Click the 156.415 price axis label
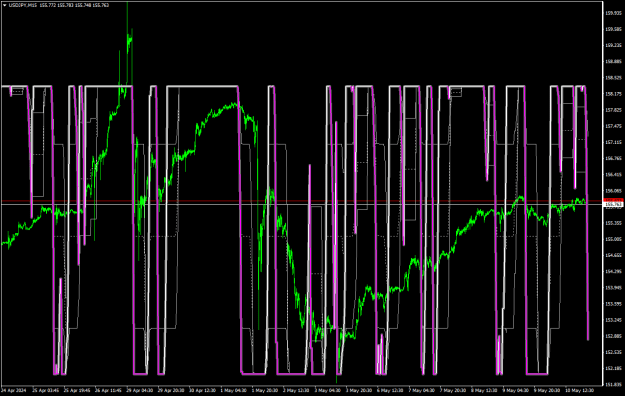Screen dimensions: 625x396 tap(613, 174)
